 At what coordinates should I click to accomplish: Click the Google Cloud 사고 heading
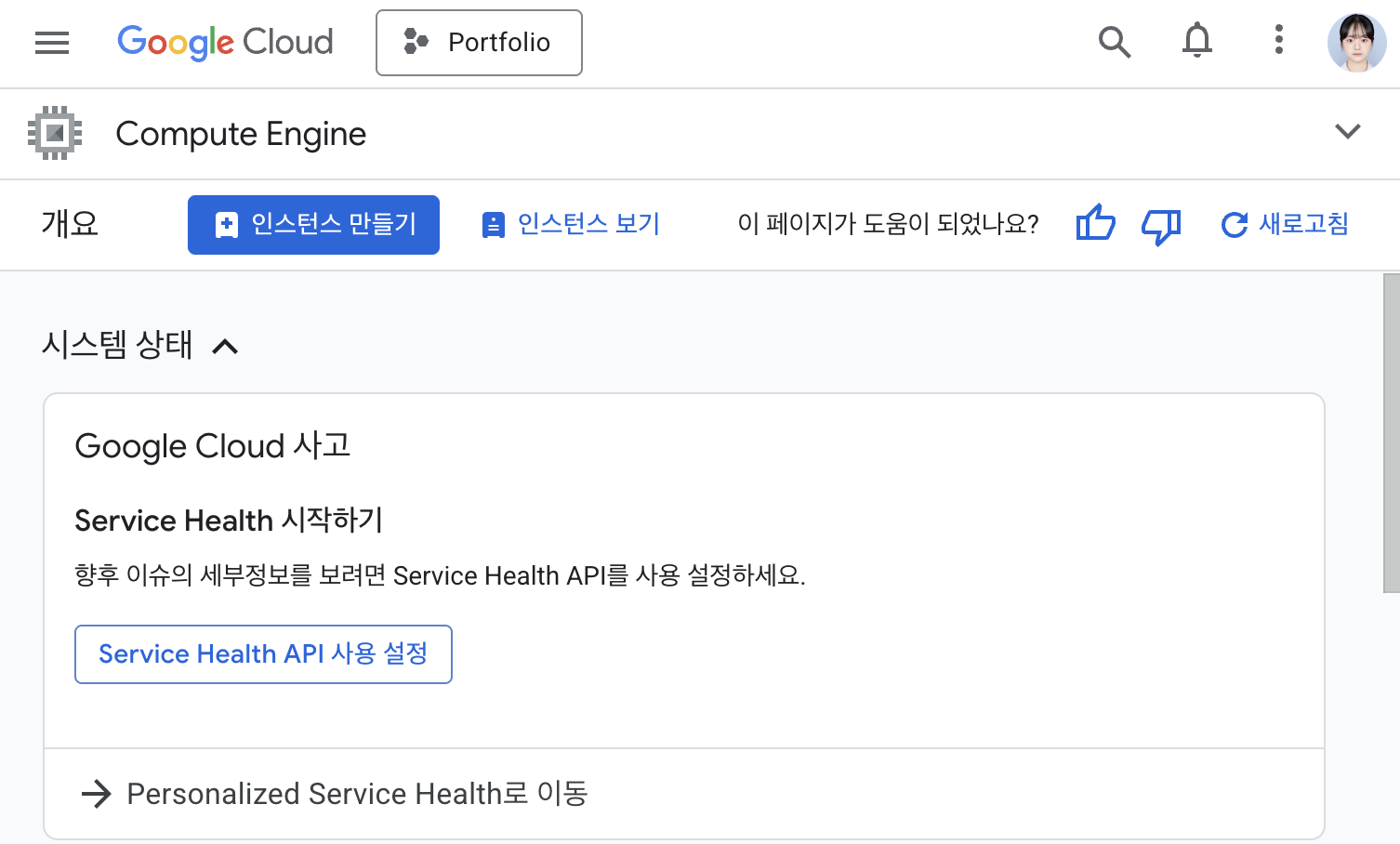[x=213, y=446]
